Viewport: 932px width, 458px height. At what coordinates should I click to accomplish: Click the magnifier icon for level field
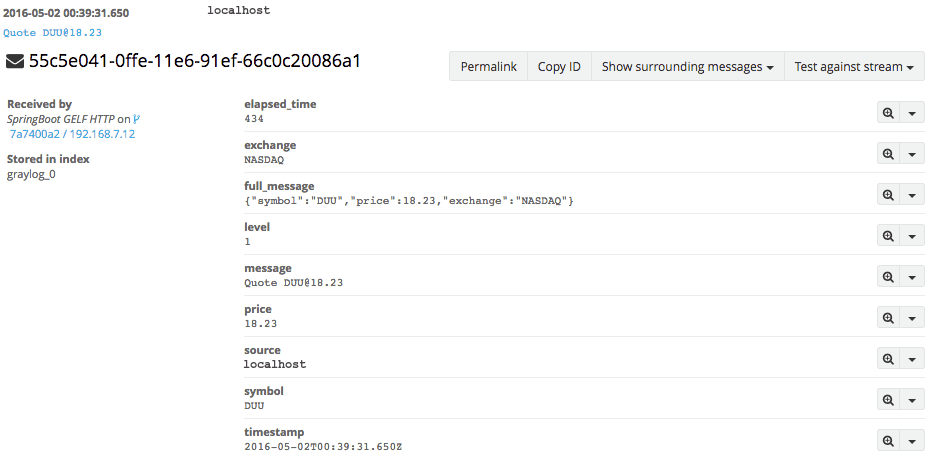pyautogui.click(x=888, y=236)
